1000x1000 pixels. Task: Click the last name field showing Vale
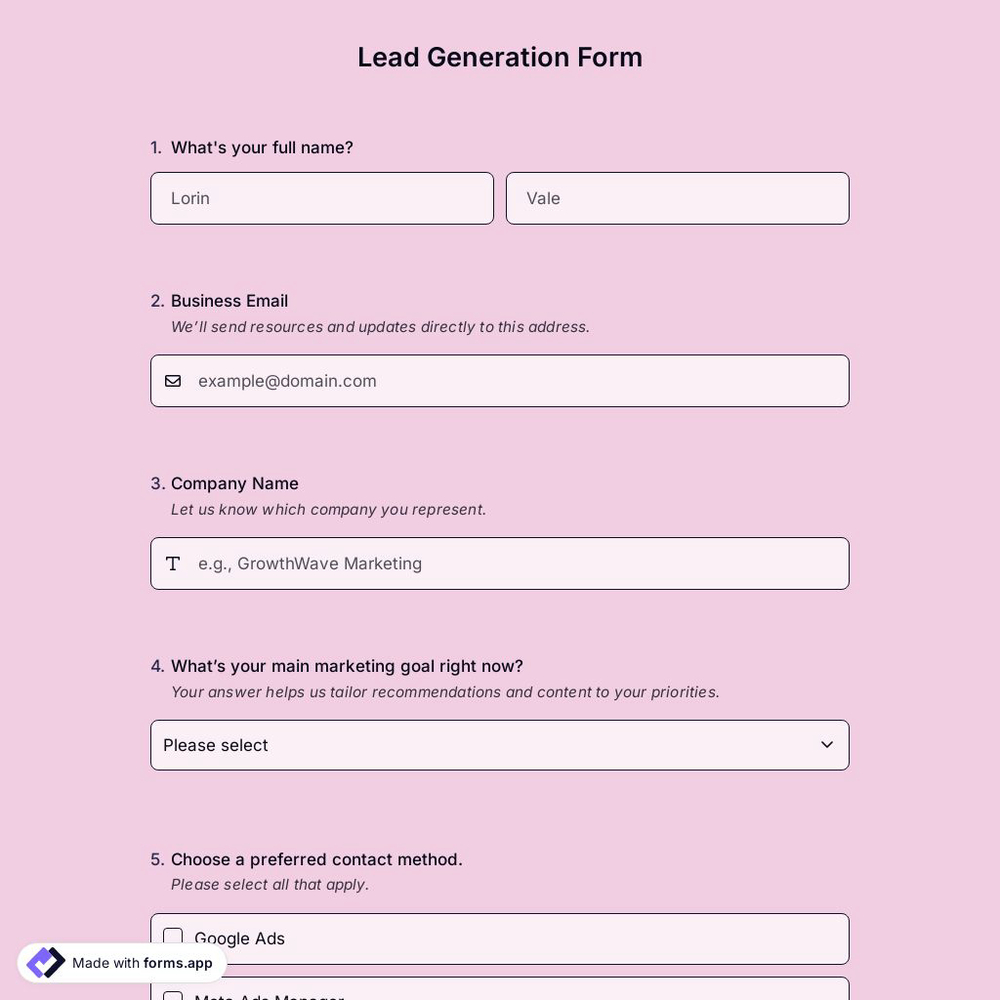pos(677,198)
